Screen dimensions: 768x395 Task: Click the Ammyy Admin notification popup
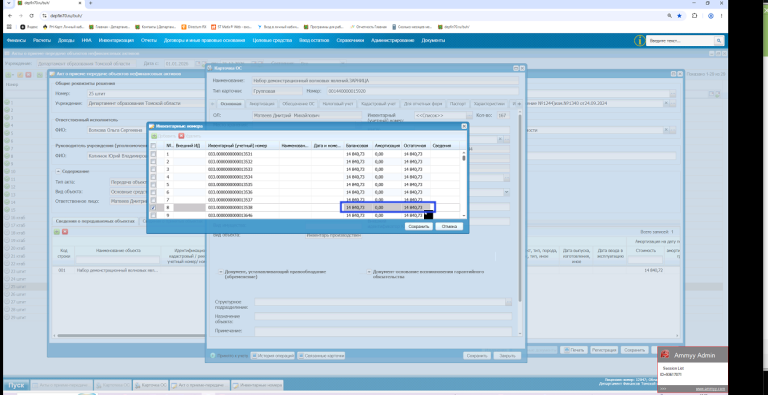692,369
